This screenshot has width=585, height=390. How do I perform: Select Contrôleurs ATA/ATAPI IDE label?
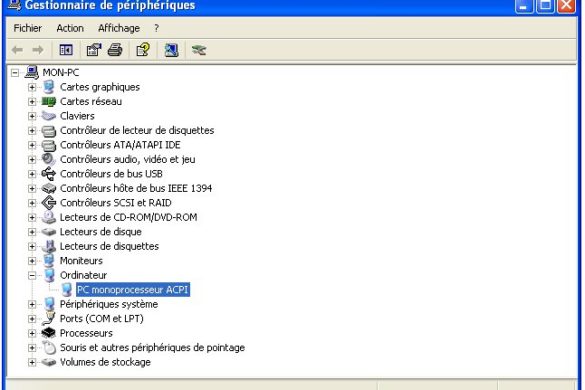(x=120, y=145)
